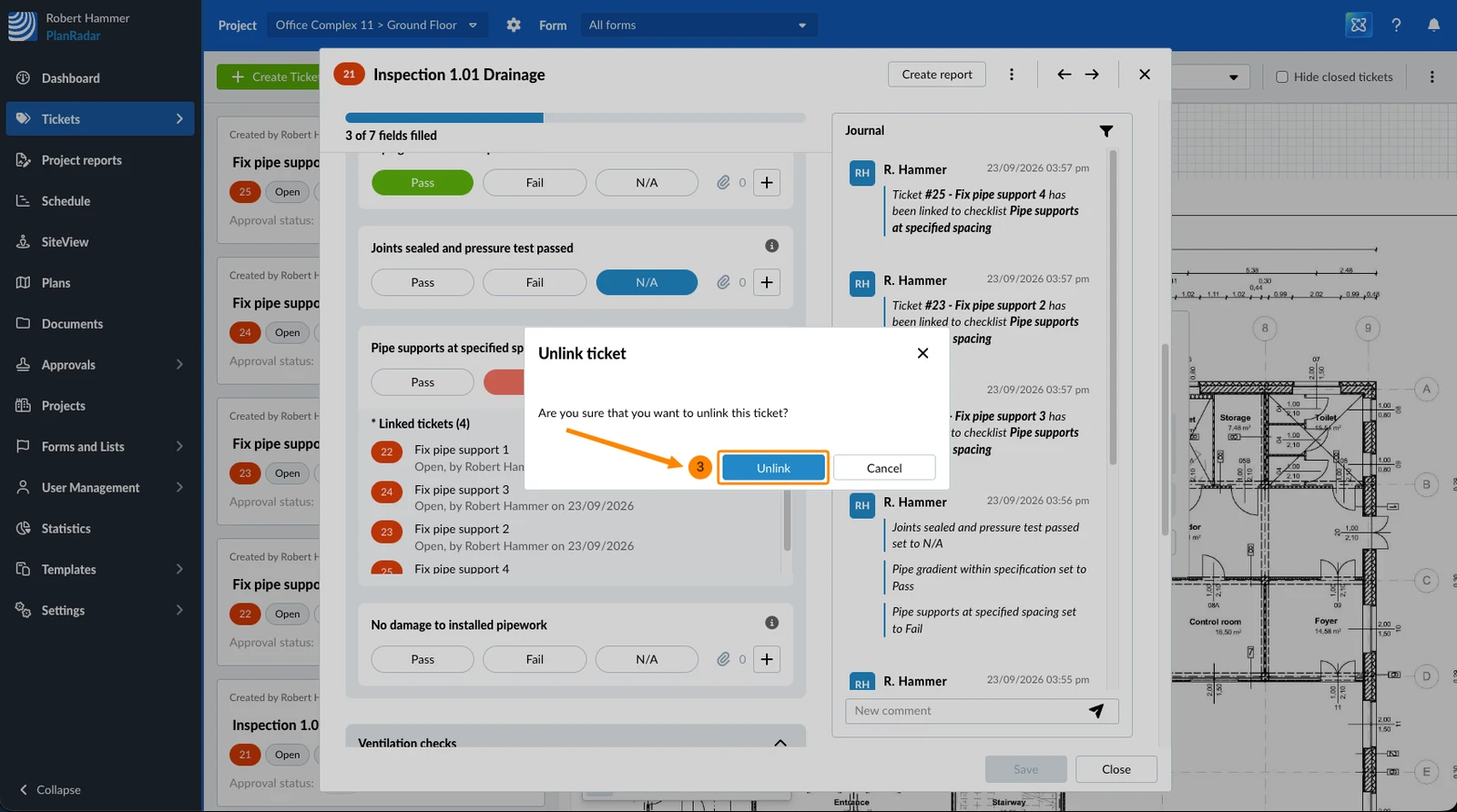Select Pass for Joints sealed and pressure test
The image size is (1457, 812).
coord(423,282)
